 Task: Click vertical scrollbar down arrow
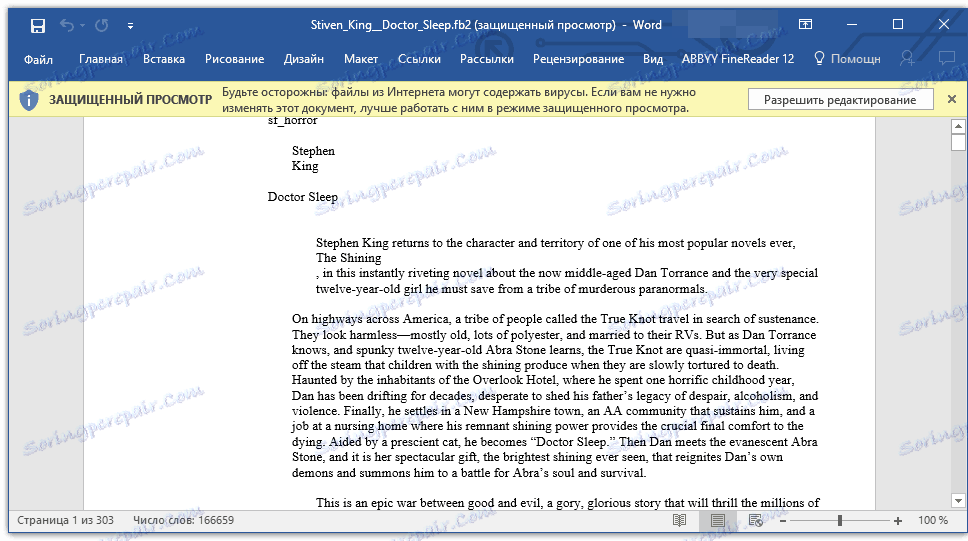click(x=958, y=501)
